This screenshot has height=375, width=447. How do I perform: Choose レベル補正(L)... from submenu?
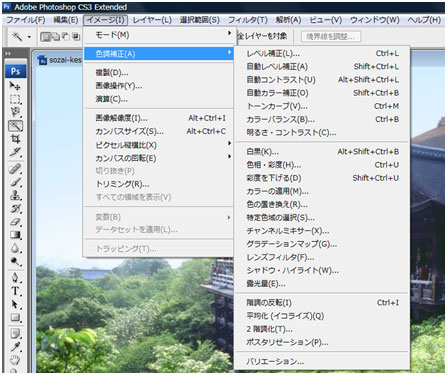(x=322, y=53)
